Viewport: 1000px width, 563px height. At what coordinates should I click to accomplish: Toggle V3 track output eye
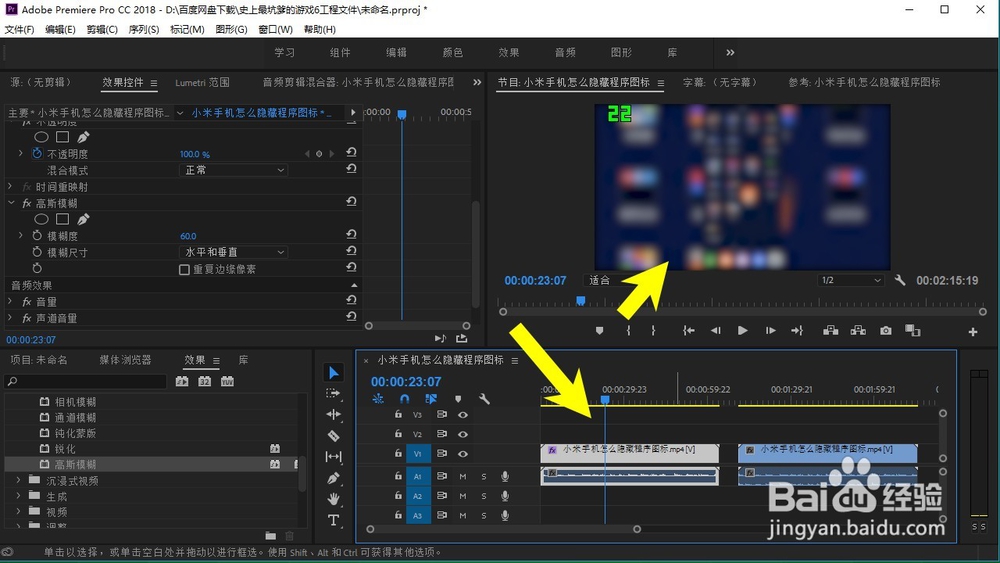463,414
